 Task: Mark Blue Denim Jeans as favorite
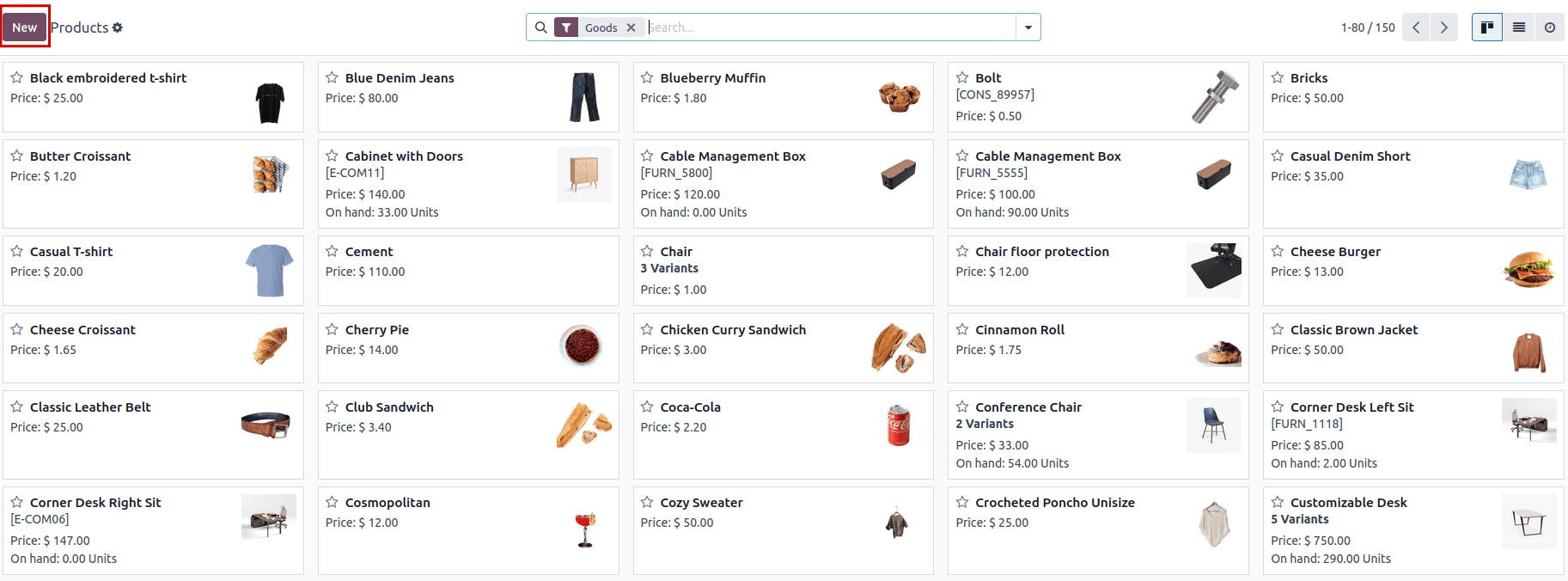click(333, 77)
